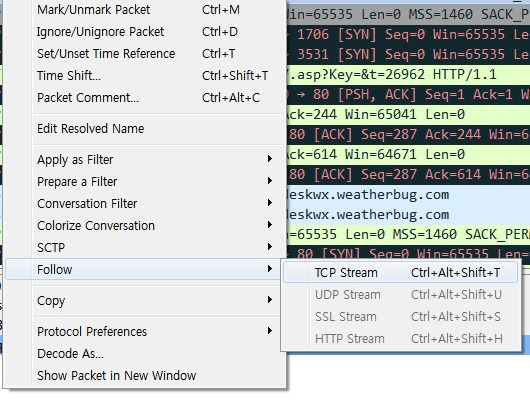The image size is (530, 403).
Task: Follow the TCP Stream
Action: 401,272
